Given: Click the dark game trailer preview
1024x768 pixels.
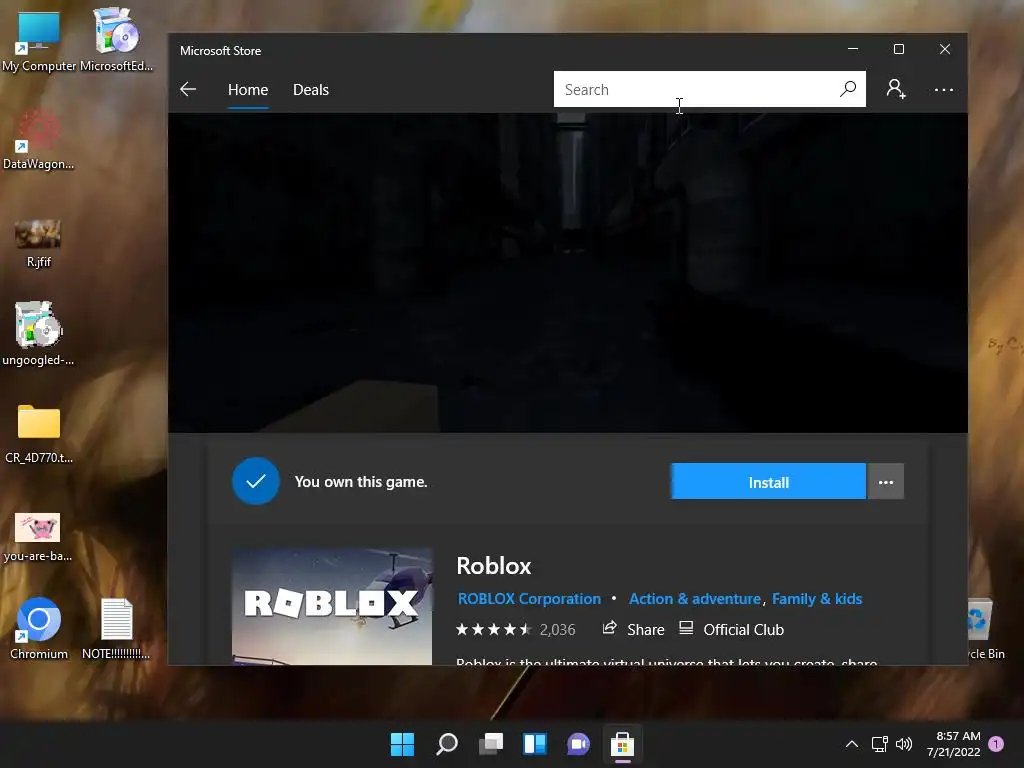Looking at the screenshot, I should (568, 272).
